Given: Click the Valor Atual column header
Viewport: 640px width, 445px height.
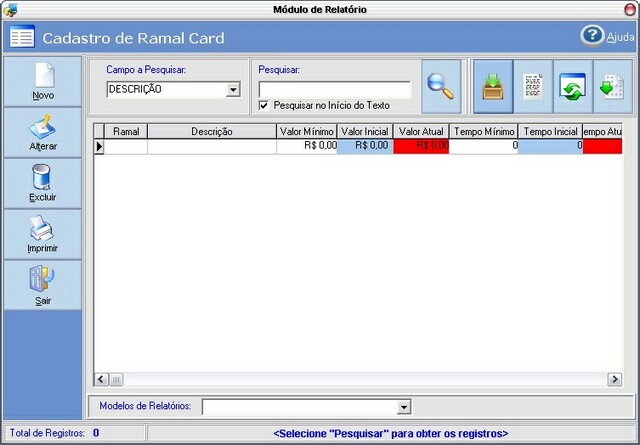Looking at the screenshot, I should (x=421, y=131).
